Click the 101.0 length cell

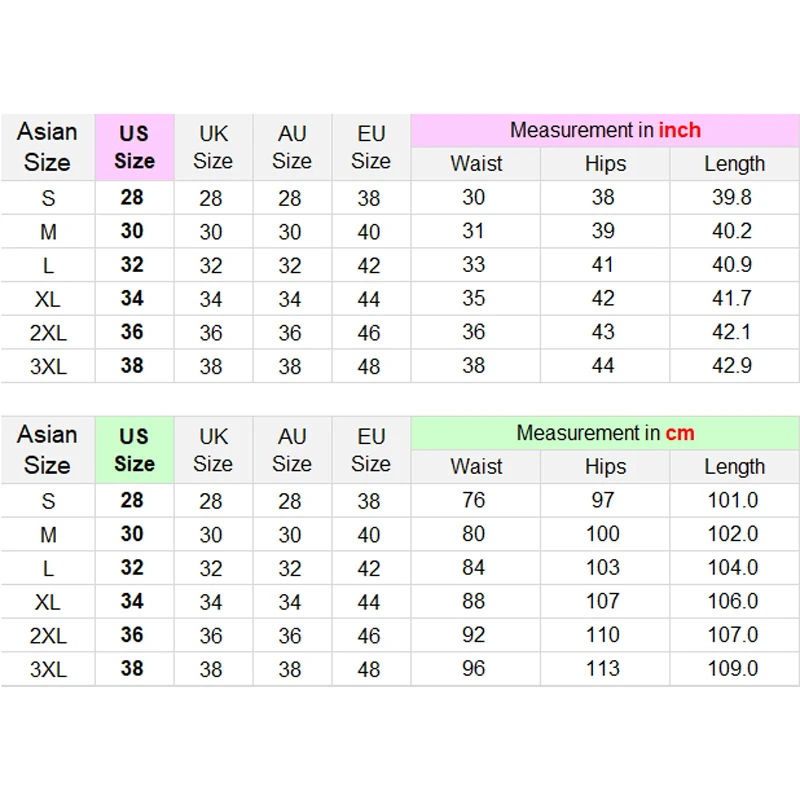[x=733, y=500]
